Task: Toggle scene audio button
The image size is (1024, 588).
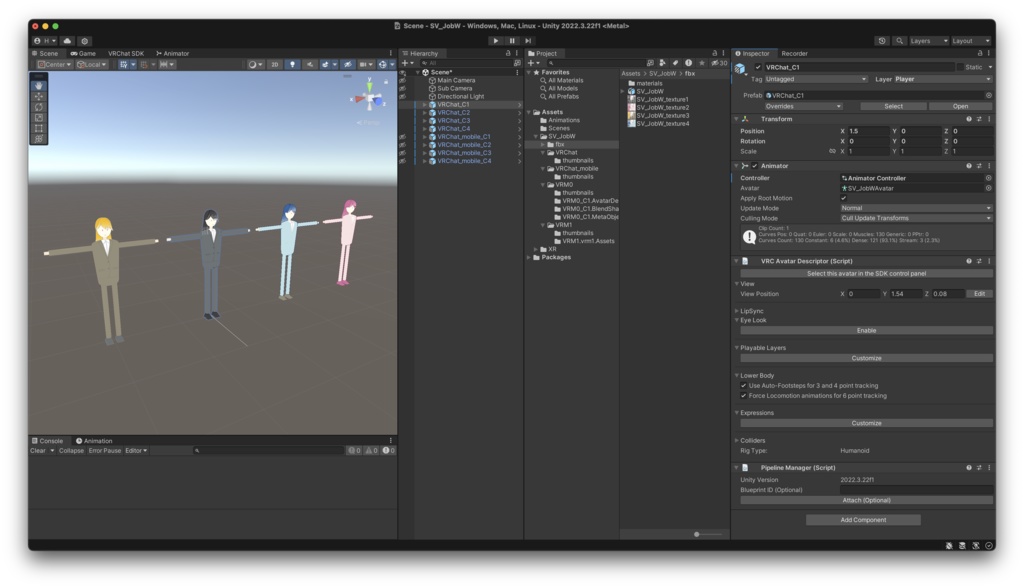Action: tap(310, 64)
